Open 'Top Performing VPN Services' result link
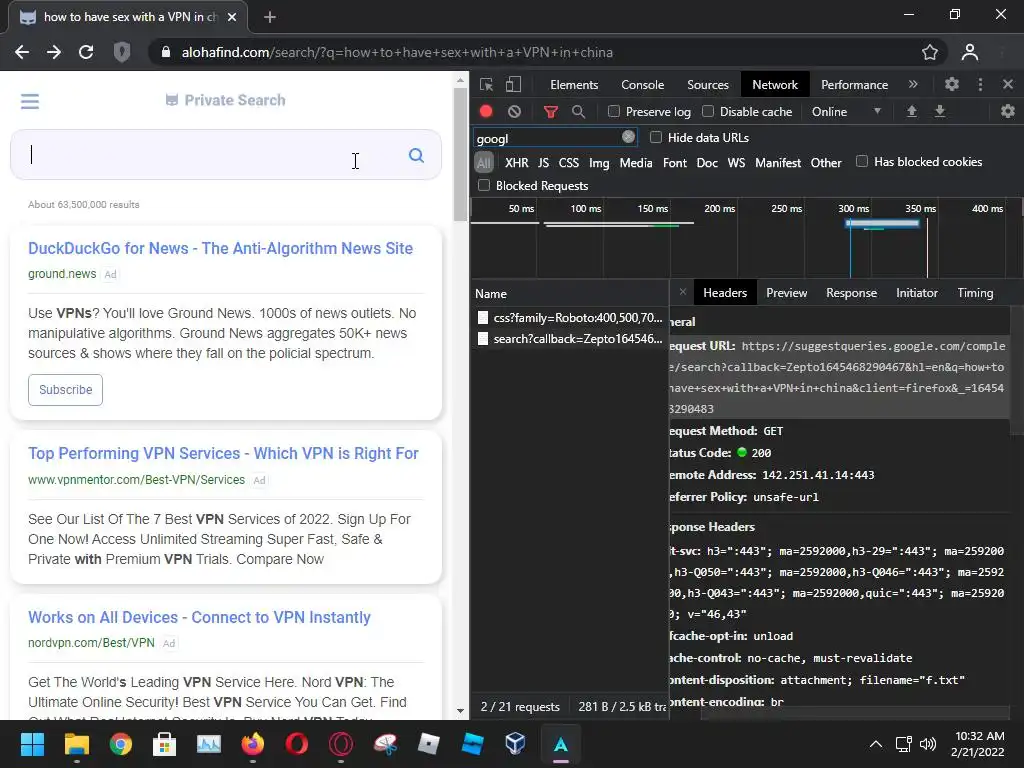Viewport: 1024px width, 768px height. (x=223, y=453)
